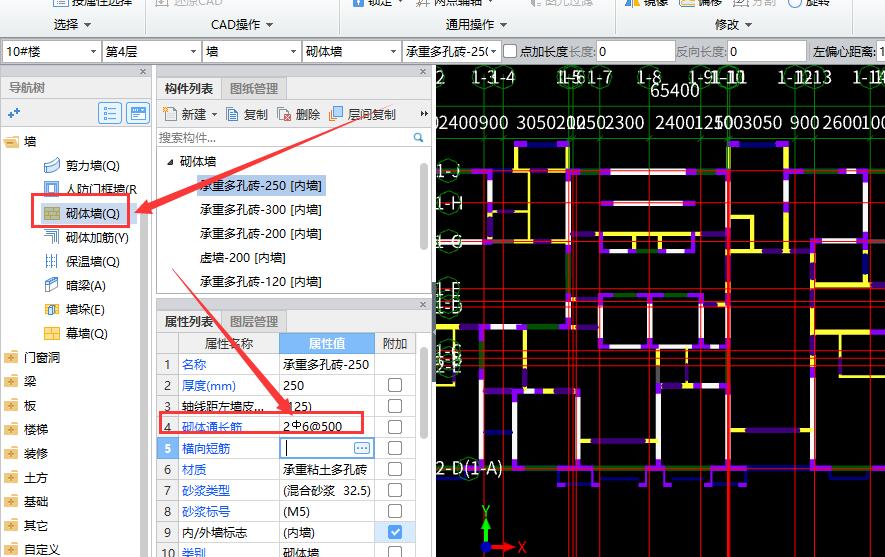This screenshot has width=885, height=557.
Task: Edit the 砌体通长筋 value 2⌀6@500
Action: [326, 427]
